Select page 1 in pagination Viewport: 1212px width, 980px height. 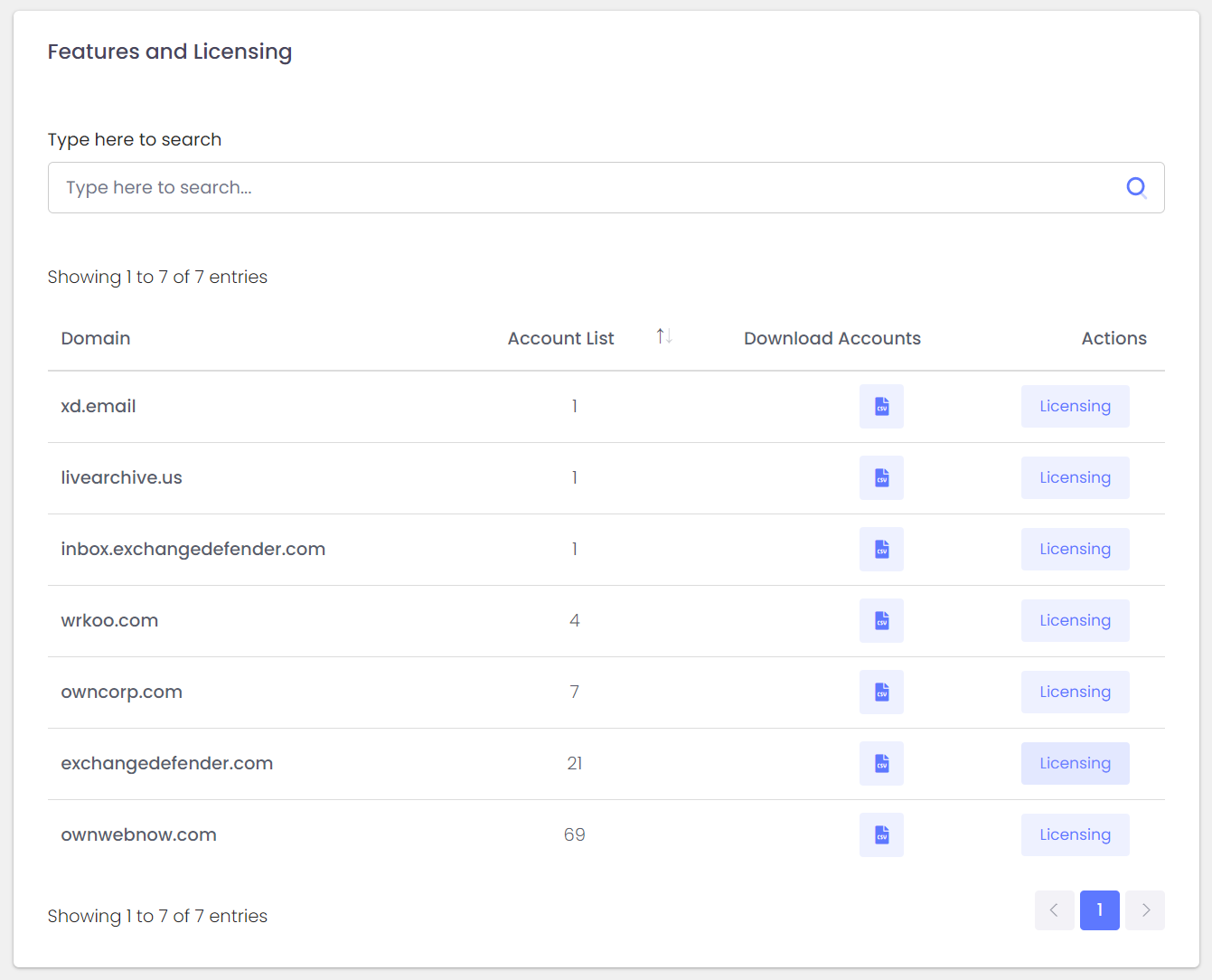(1099, 910)
